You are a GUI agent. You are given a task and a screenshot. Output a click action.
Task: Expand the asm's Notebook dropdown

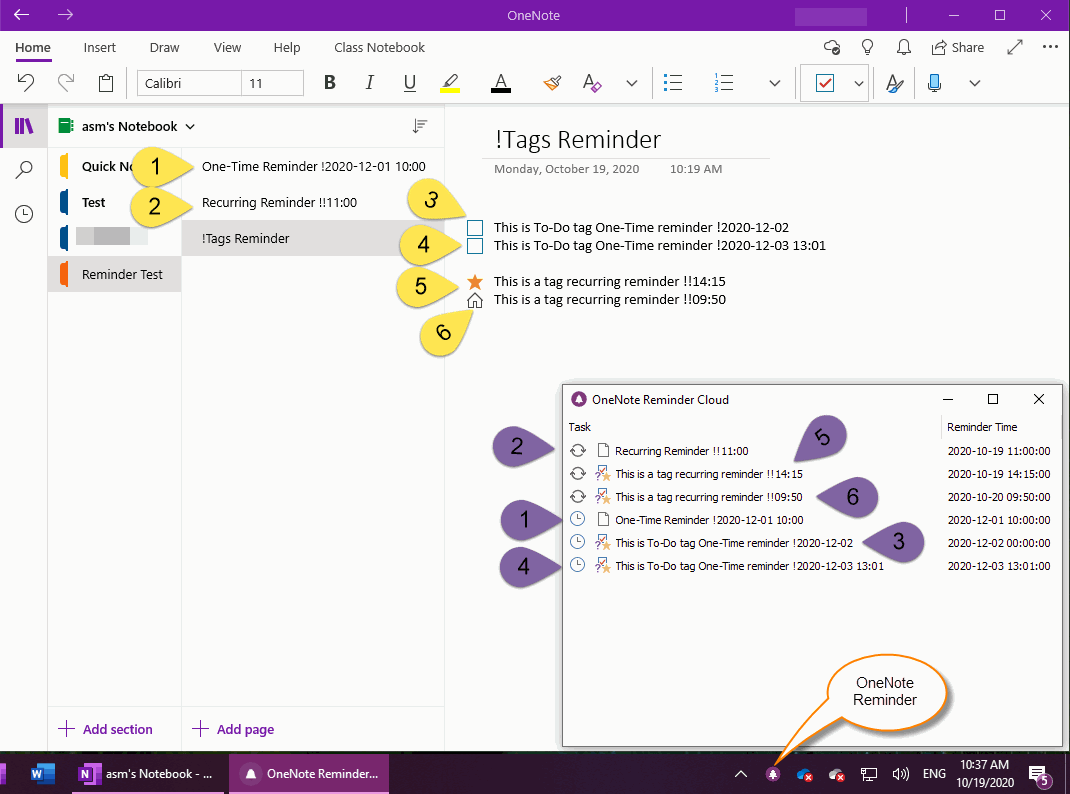(x=128, y=126)
